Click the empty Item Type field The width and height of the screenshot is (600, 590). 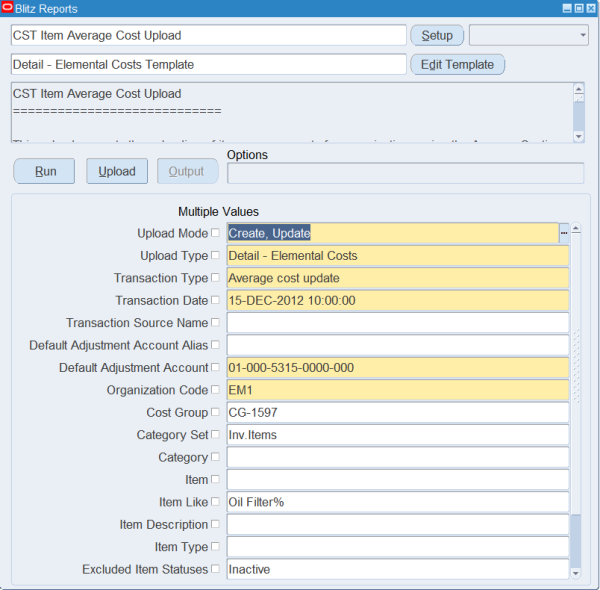pyautogui.click(x=398, y=547)
